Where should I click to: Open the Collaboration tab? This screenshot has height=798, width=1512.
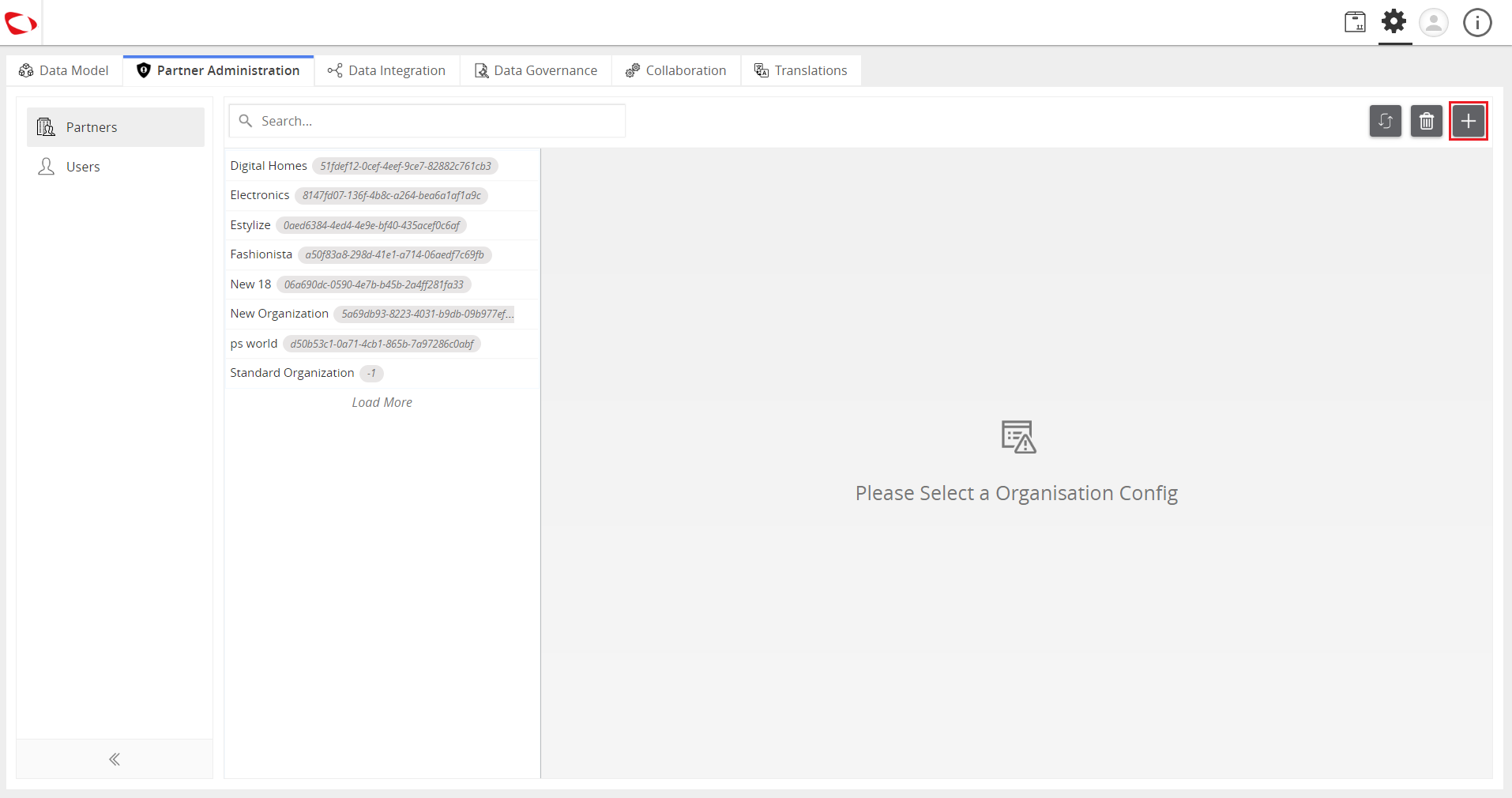pos(676,70)
